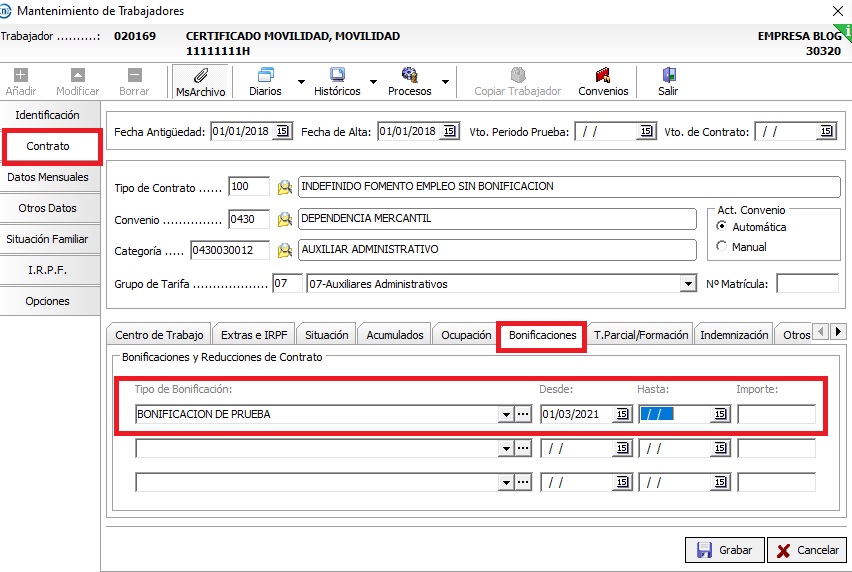Click Categoría code field 0430030012
The image size is (852, 572).
tap(230, 250)
